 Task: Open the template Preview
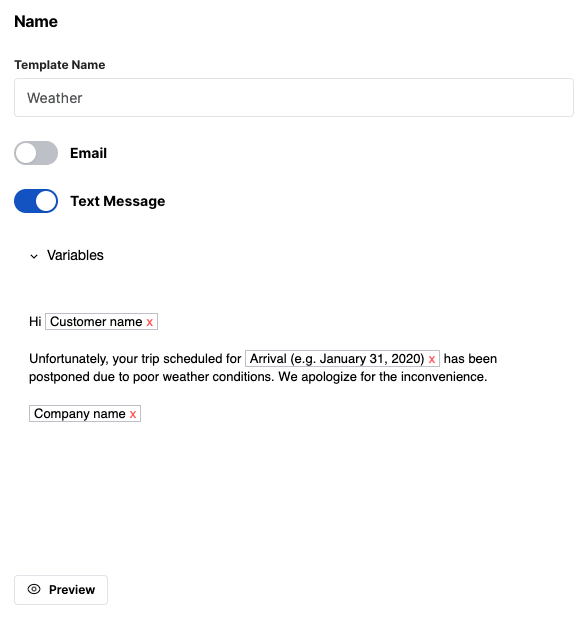click(61, 589)
